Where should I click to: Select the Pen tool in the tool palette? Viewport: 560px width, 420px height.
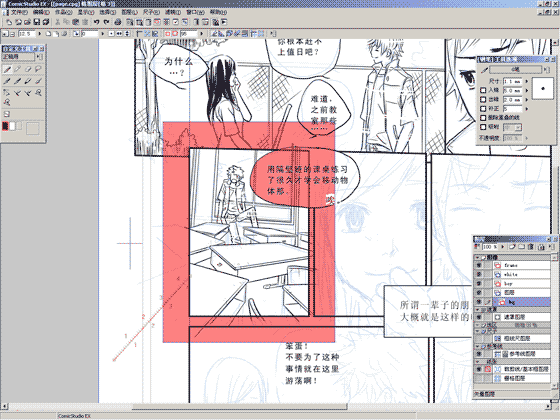(x=7, y=69)
